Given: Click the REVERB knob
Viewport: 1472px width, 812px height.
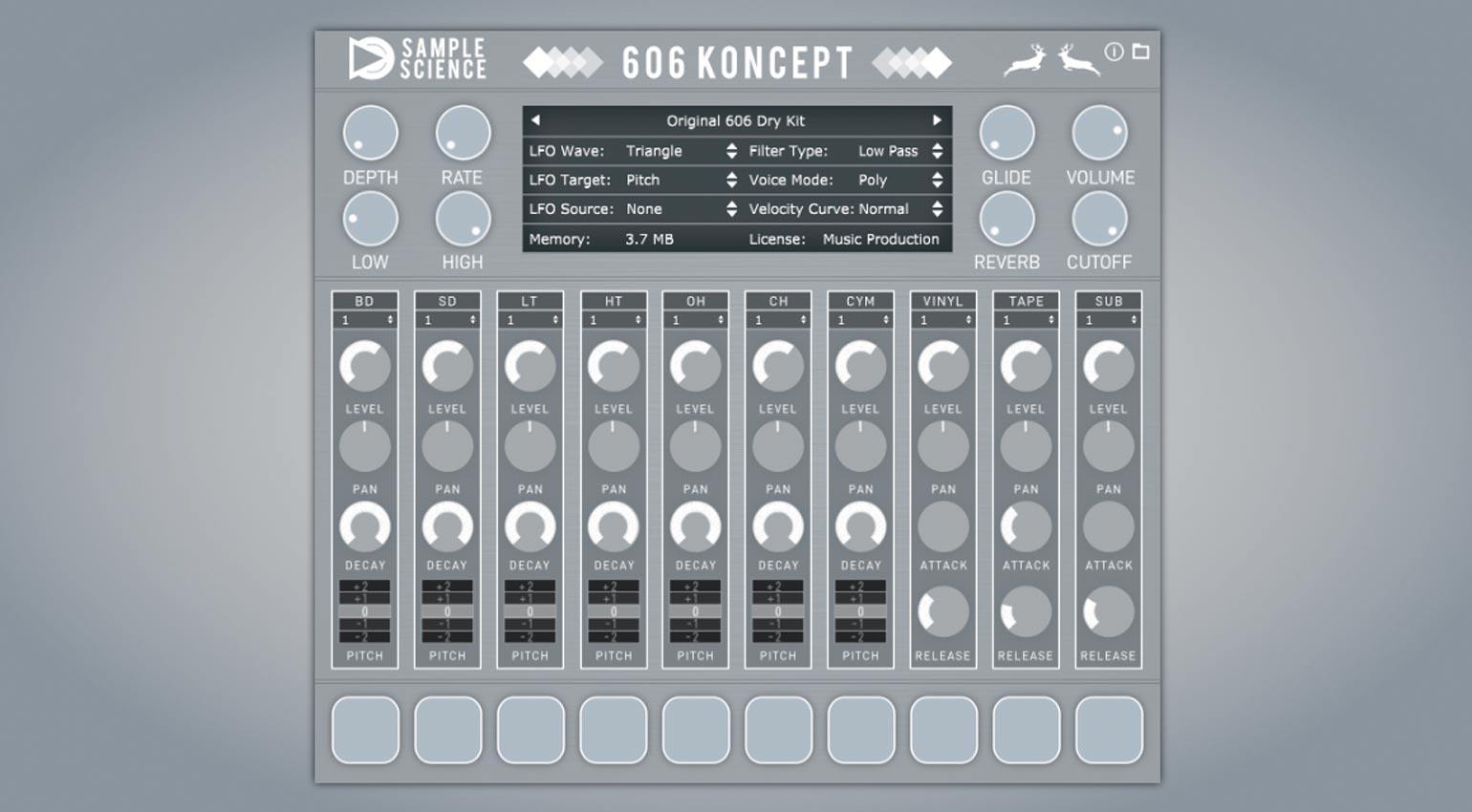Looking at the screenshot, I should pyautogui.click(x=1007, y=219).
